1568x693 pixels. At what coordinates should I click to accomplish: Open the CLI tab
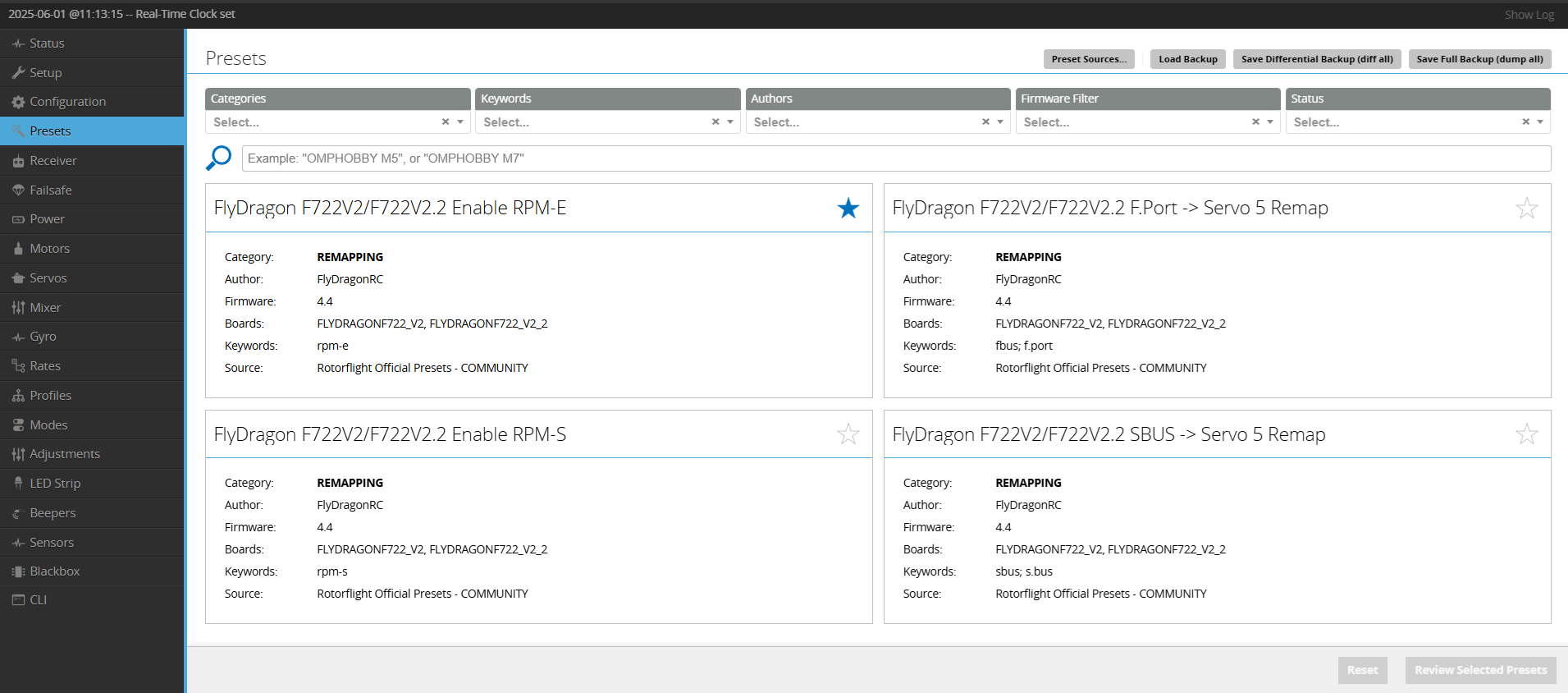92,600
